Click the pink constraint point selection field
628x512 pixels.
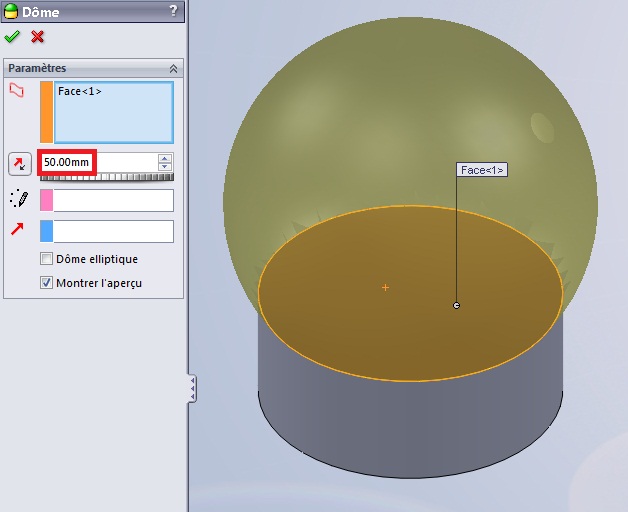(112, 200)
